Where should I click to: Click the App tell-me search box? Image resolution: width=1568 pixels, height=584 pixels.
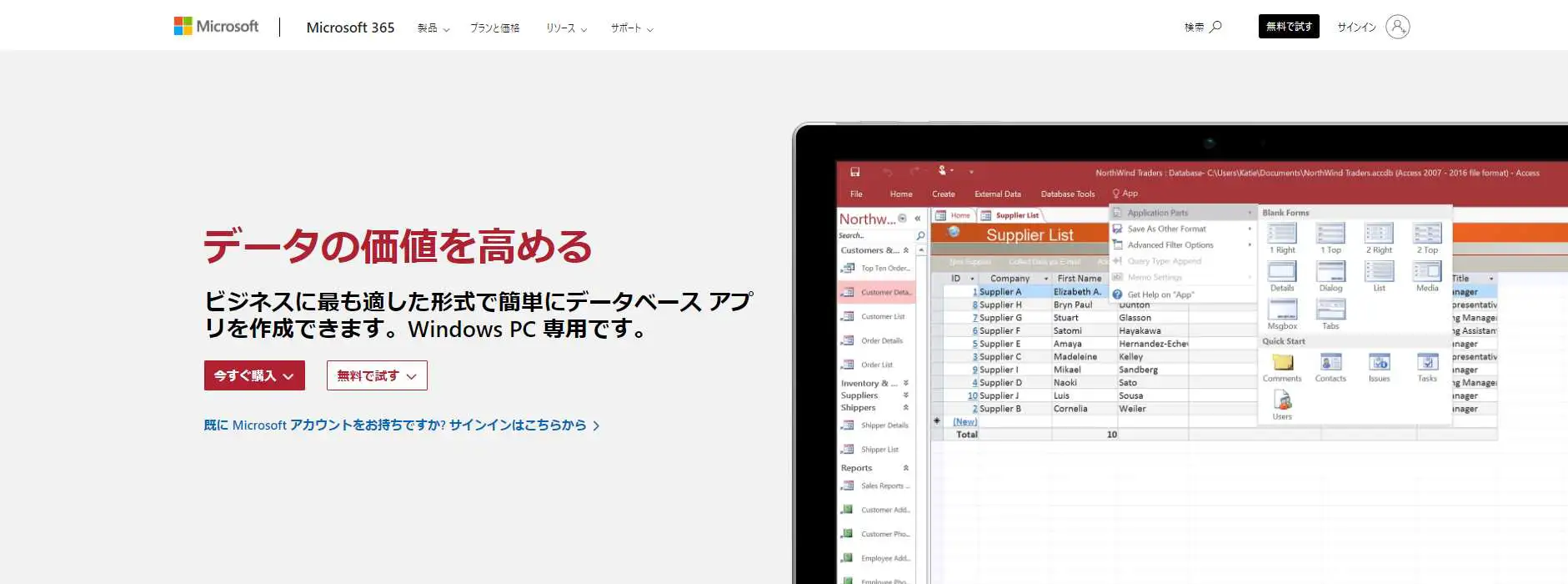click(1125, 194)
